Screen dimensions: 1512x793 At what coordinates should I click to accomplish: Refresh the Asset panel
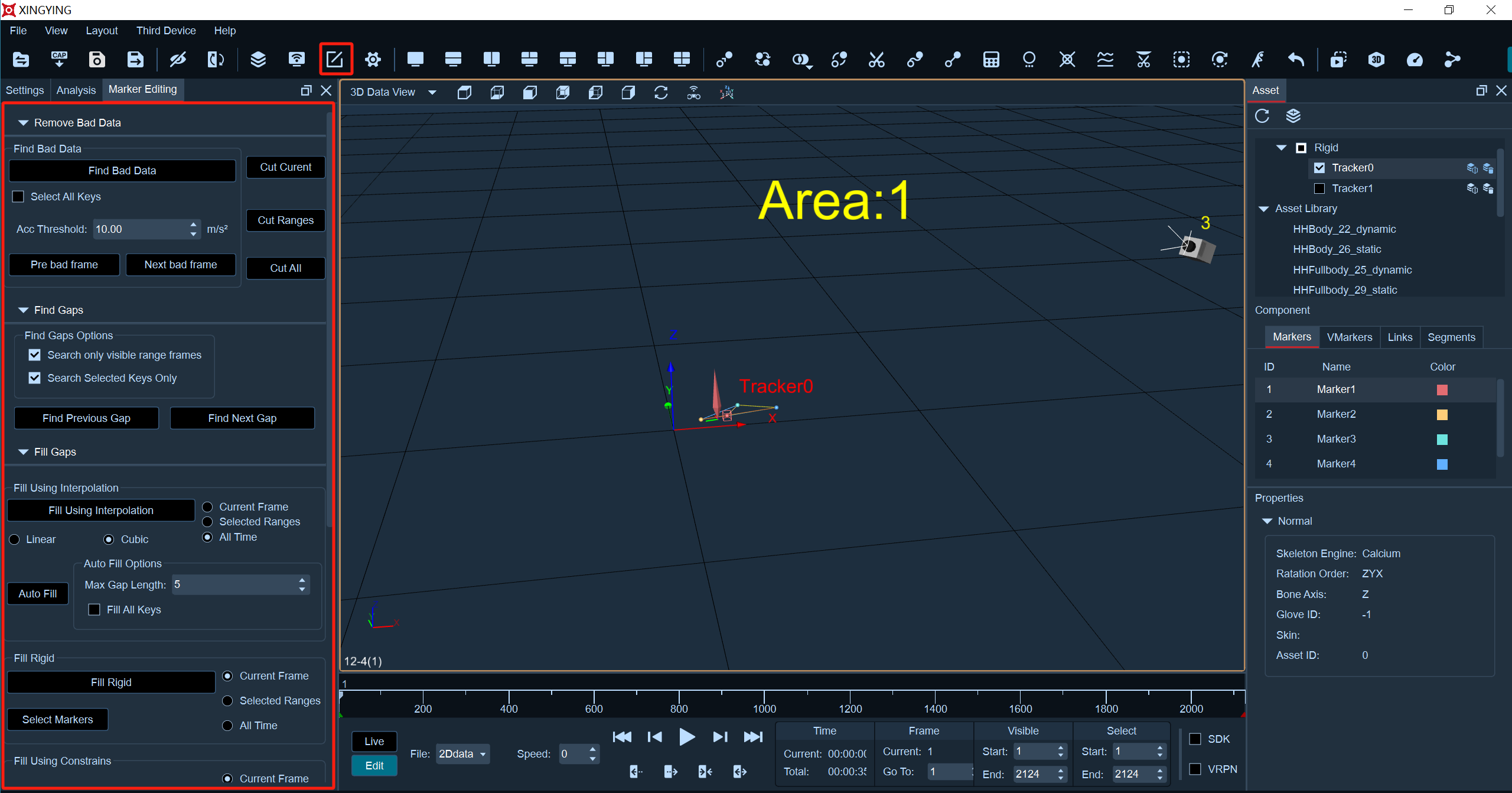(x=1262, y=116)
